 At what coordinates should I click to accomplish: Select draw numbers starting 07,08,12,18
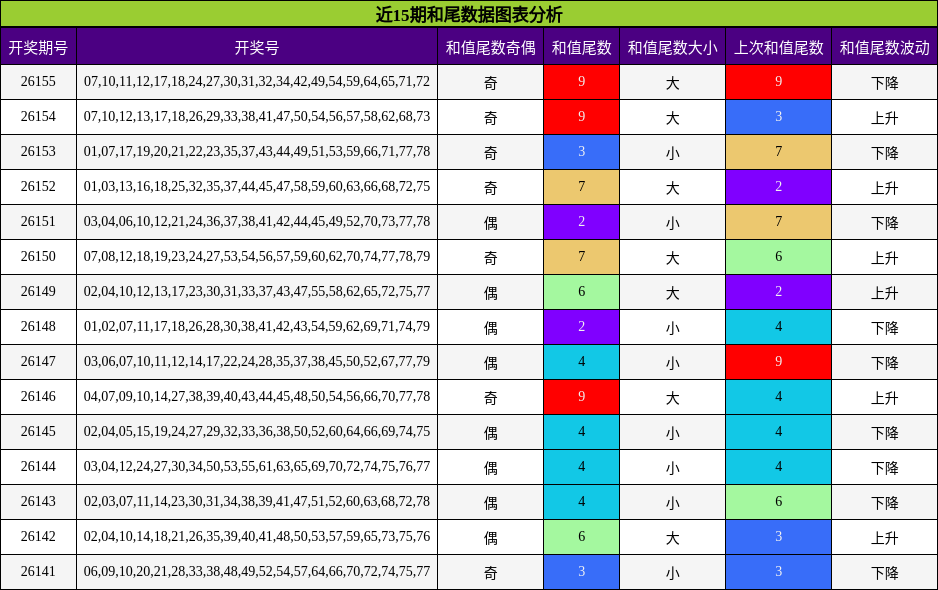point(257,257)
